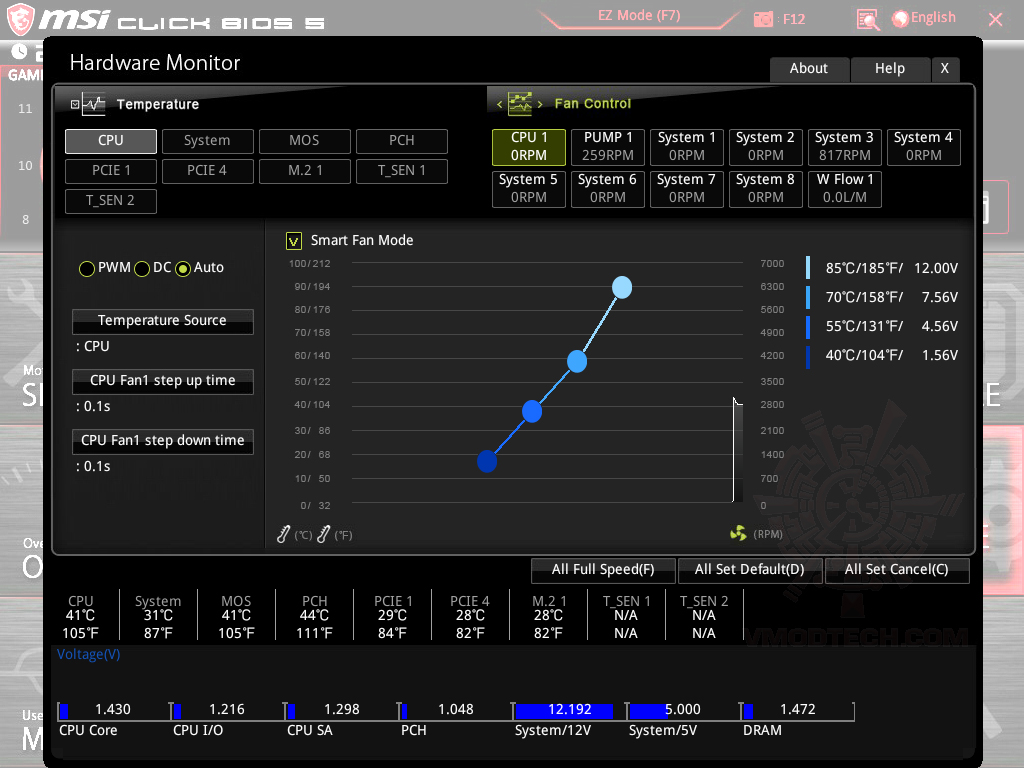Click the Fahrenheit thermometer icon
The image size is (1024, 768).
323,534
